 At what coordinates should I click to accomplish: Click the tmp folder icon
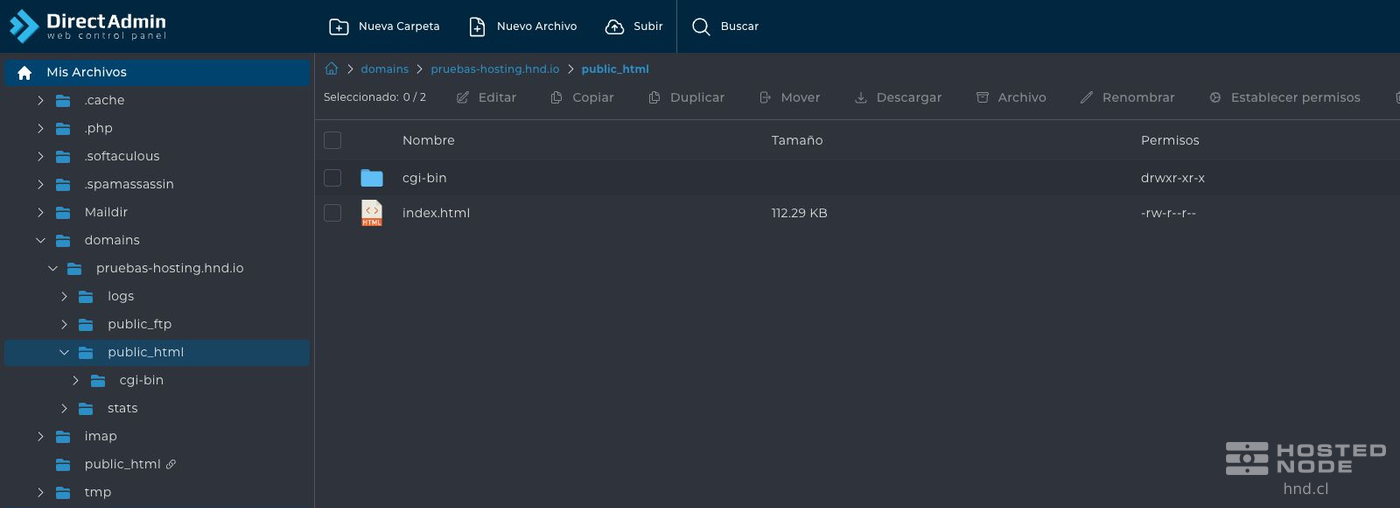coord(63,493)
